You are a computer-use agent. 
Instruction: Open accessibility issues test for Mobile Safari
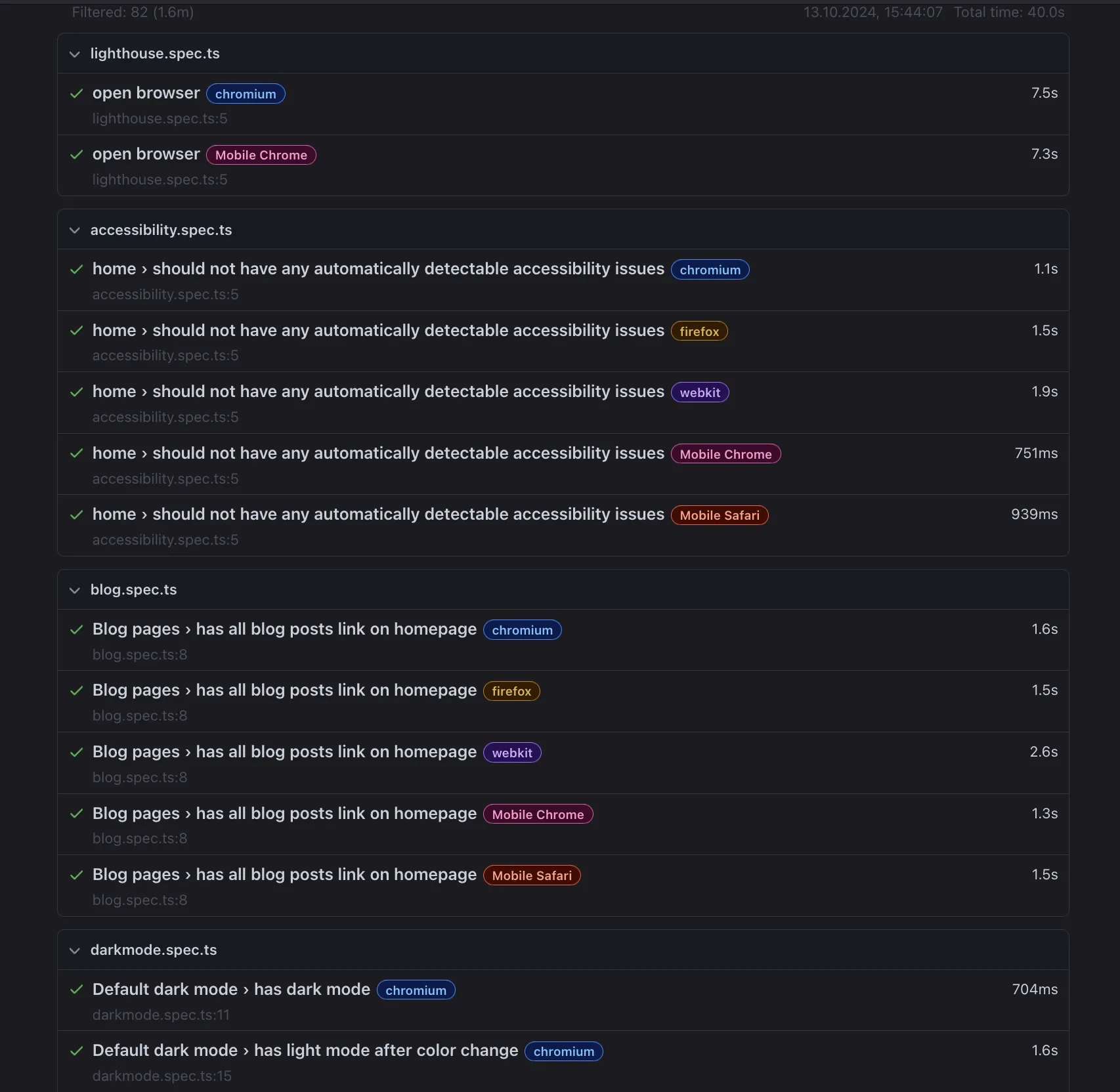coord(378,514)
